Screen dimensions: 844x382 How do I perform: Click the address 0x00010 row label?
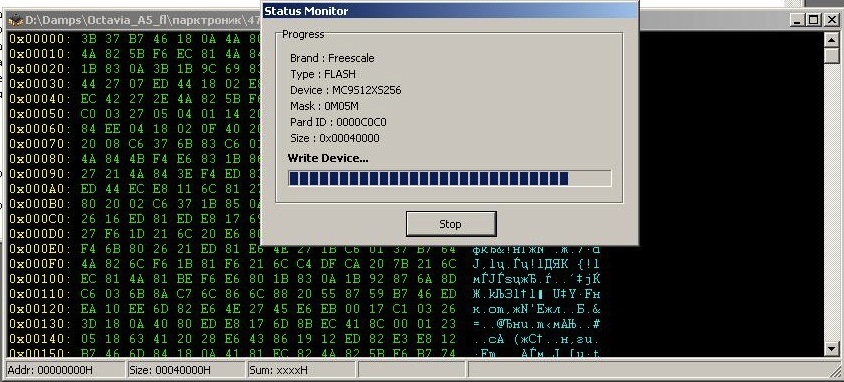pyautogui.click(x=40, y=54)
